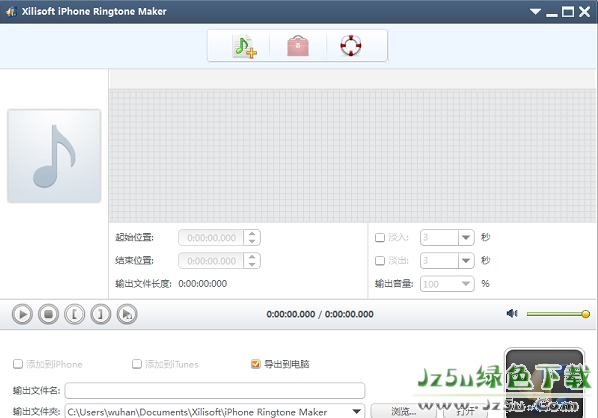Open the title bar dropdown menu arrow
Screen dimensions: 598x418
click(535, 11)
